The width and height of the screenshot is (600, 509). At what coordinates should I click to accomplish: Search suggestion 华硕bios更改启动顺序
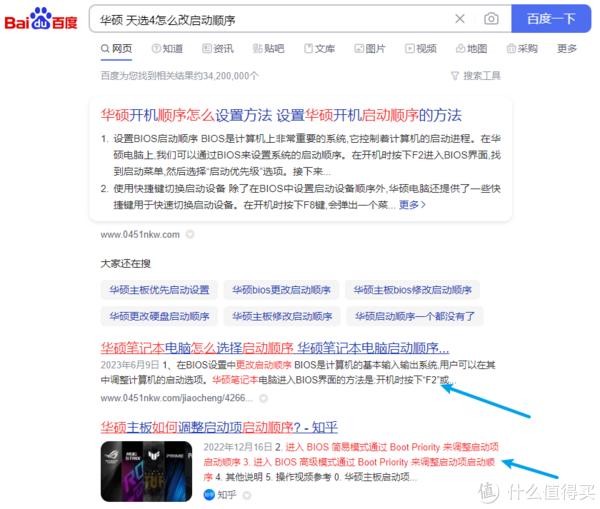pos(281,290)
